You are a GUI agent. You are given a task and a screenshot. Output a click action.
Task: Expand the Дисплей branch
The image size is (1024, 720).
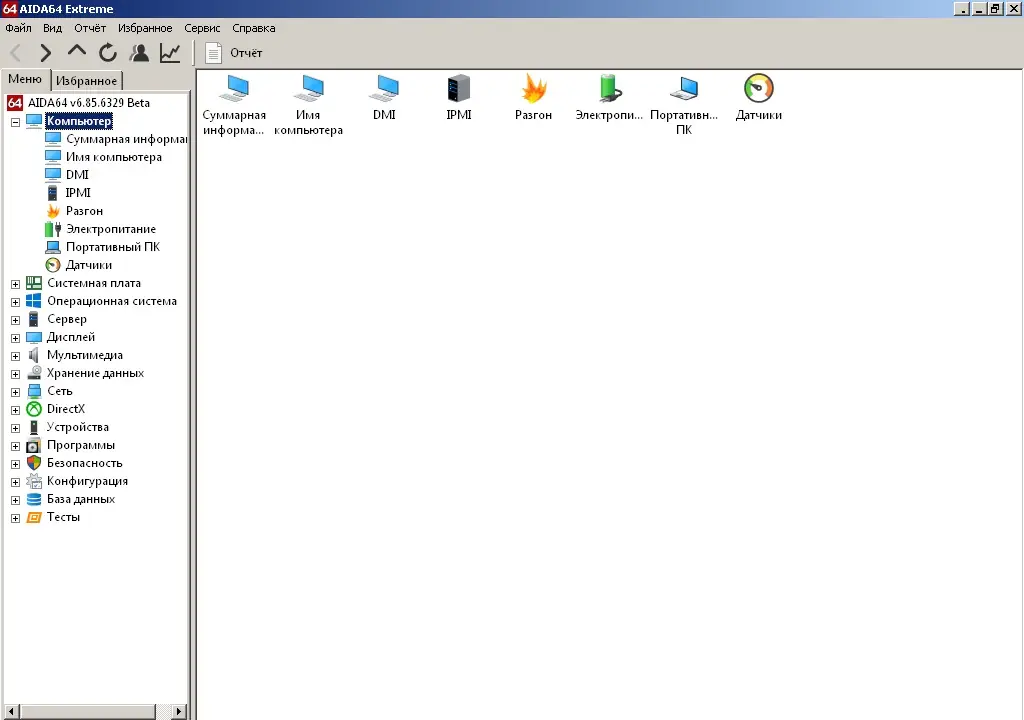15,338
